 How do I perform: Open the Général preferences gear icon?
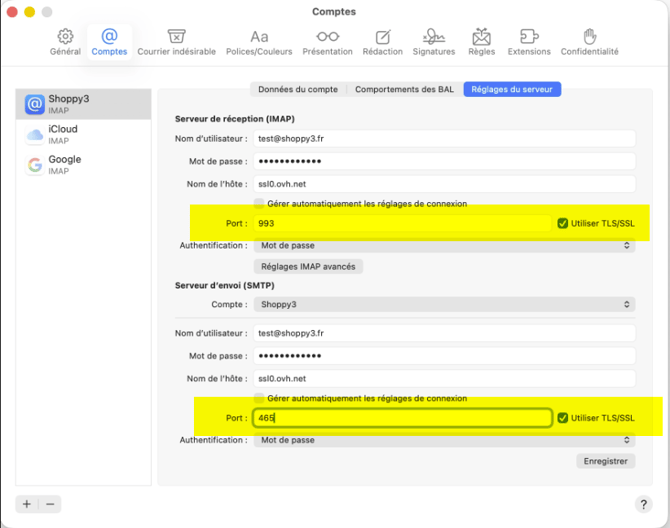point(65,37)
